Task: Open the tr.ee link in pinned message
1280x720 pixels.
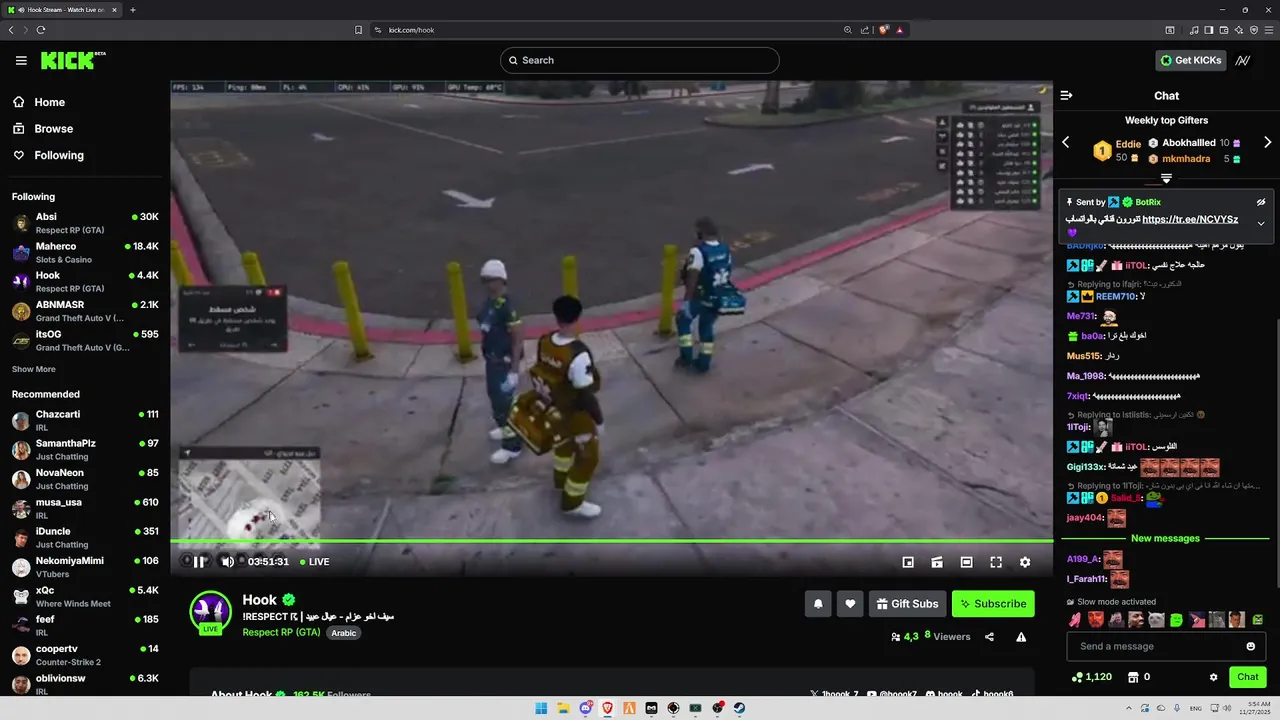Action: (1190, 219)
